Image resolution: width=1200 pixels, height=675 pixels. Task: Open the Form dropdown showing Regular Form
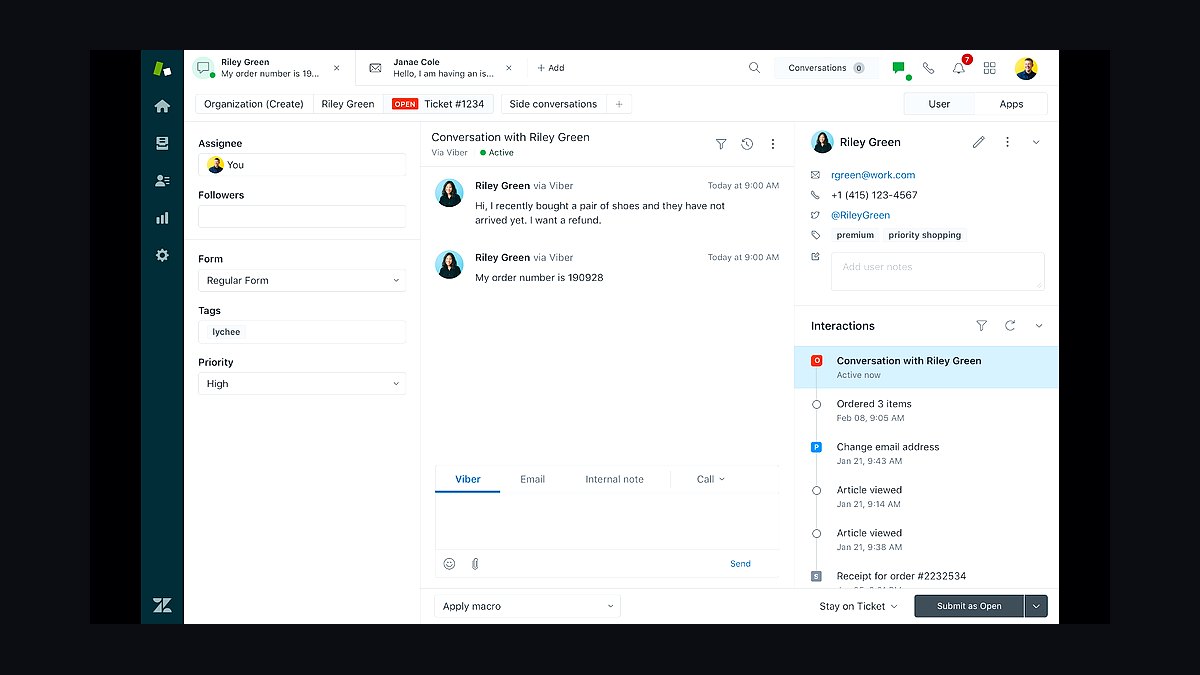(x=302, y=280)
